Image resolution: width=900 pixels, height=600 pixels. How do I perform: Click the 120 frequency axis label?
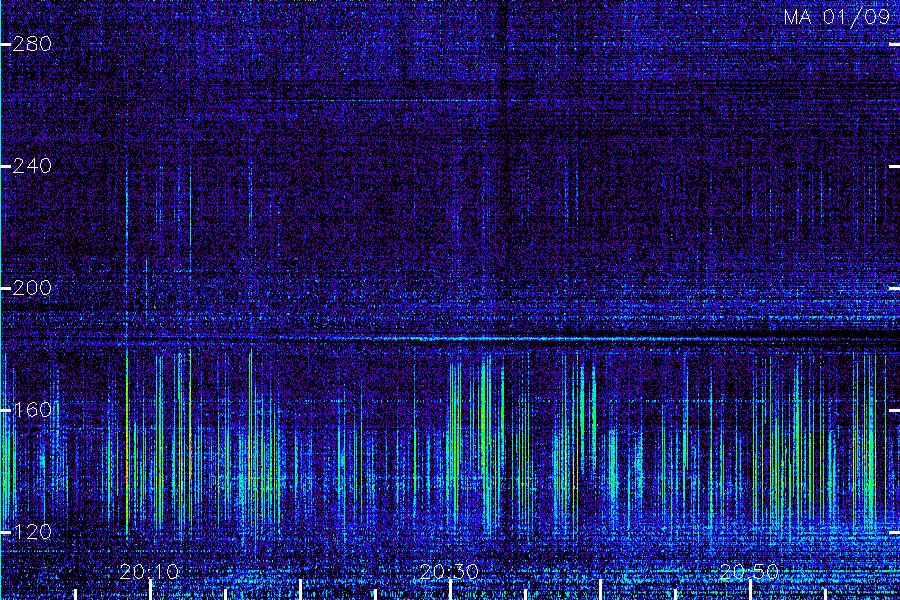pos(32,532)
